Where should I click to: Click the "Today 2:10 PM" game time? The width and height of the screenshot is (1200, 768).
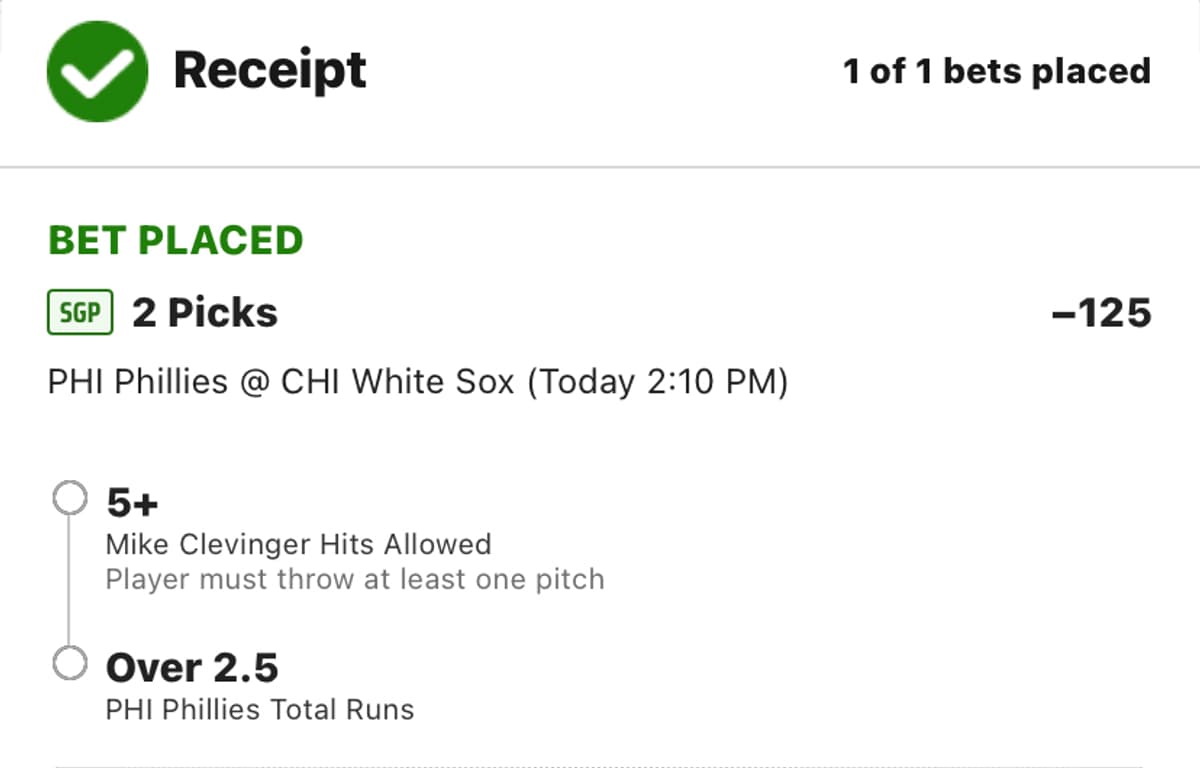657,382
